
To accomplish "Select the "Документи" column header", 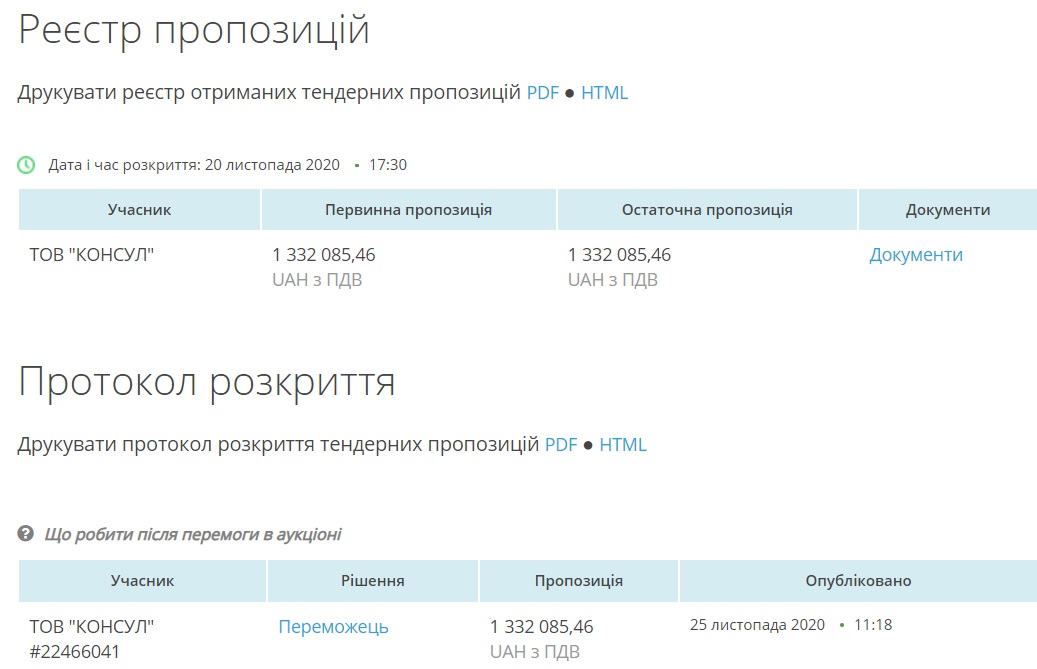I will coord(948,210).
